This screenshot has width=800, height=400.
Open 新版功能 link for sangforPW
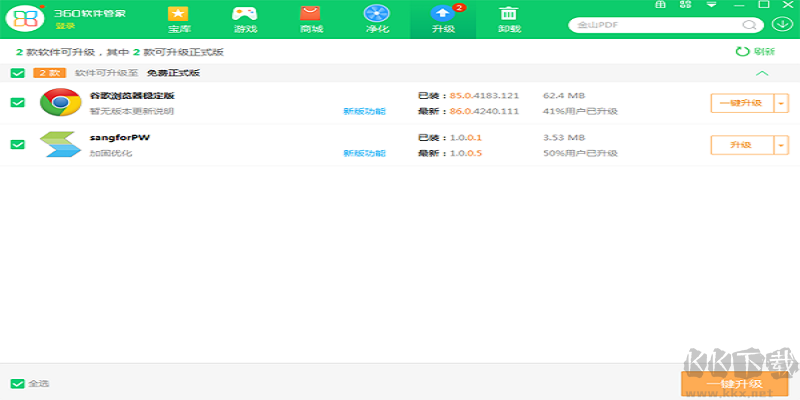(x=365, y=153)
